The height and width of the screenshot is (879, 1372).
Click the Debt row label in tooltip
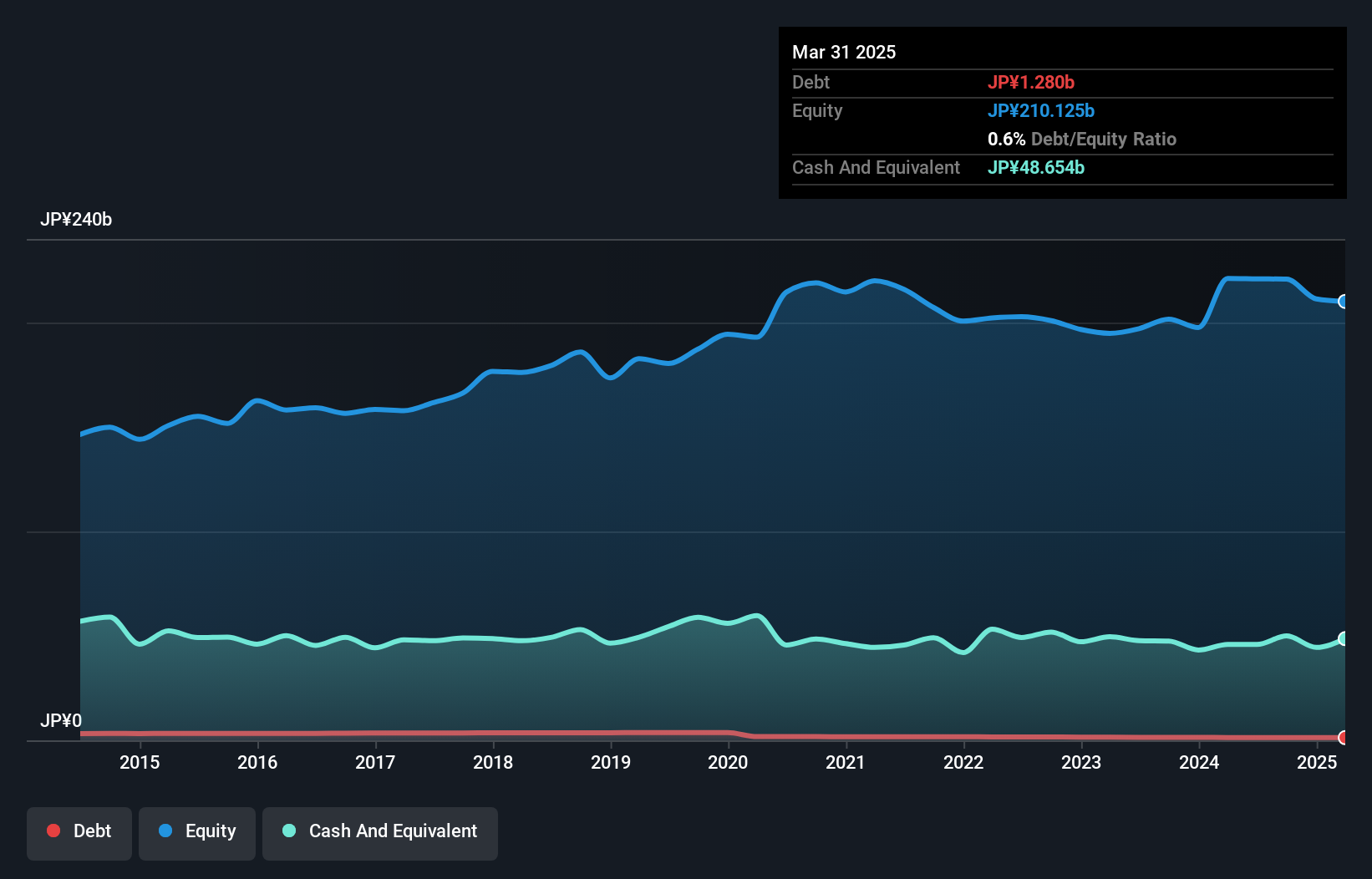810,83
